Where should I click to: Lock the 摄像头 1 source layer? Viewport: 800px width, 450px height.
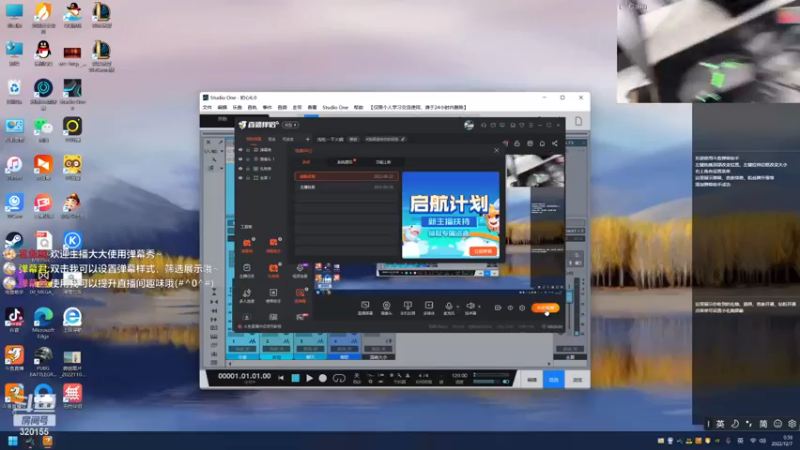[248, 159]
